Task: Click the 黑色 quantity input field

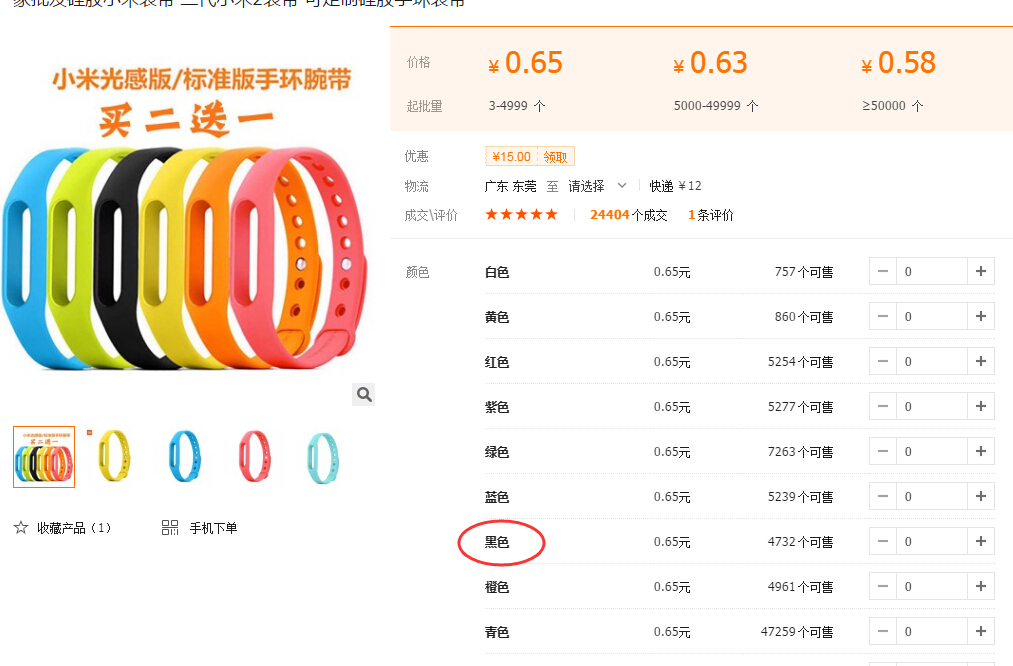Action: [x=932, y=541]
